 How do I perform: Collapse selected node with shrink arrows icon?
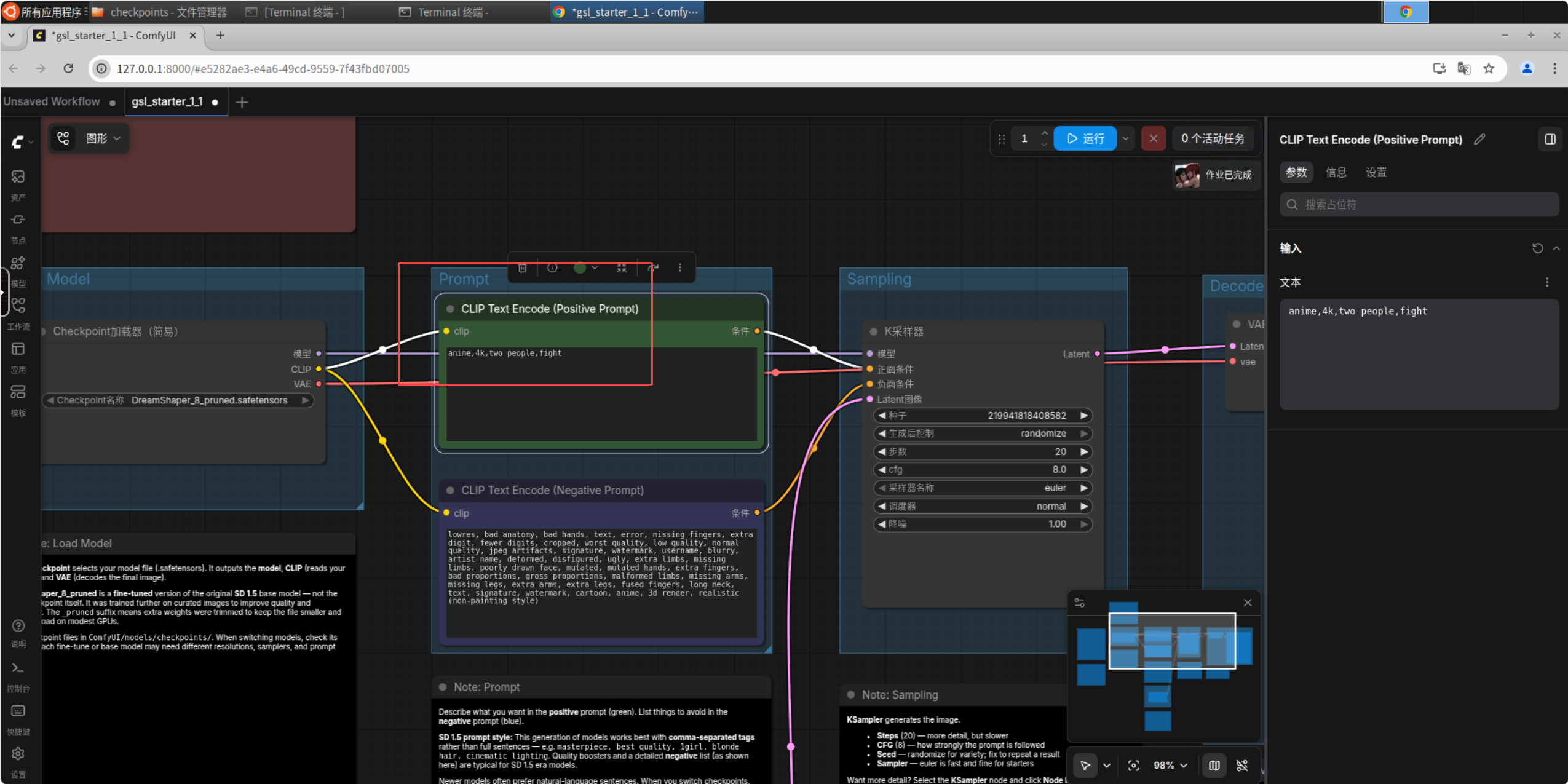click(x=622, y=268)
